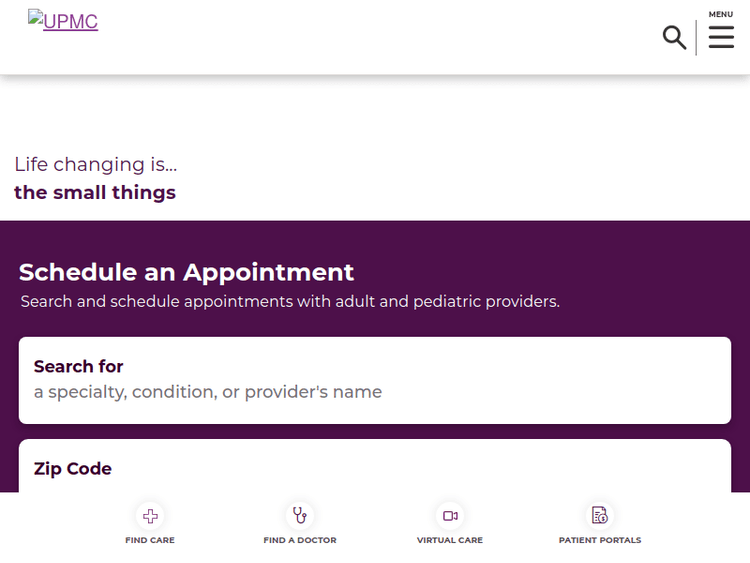
Task: Click the adult and pediatric providers description
Action: [290, 301]
